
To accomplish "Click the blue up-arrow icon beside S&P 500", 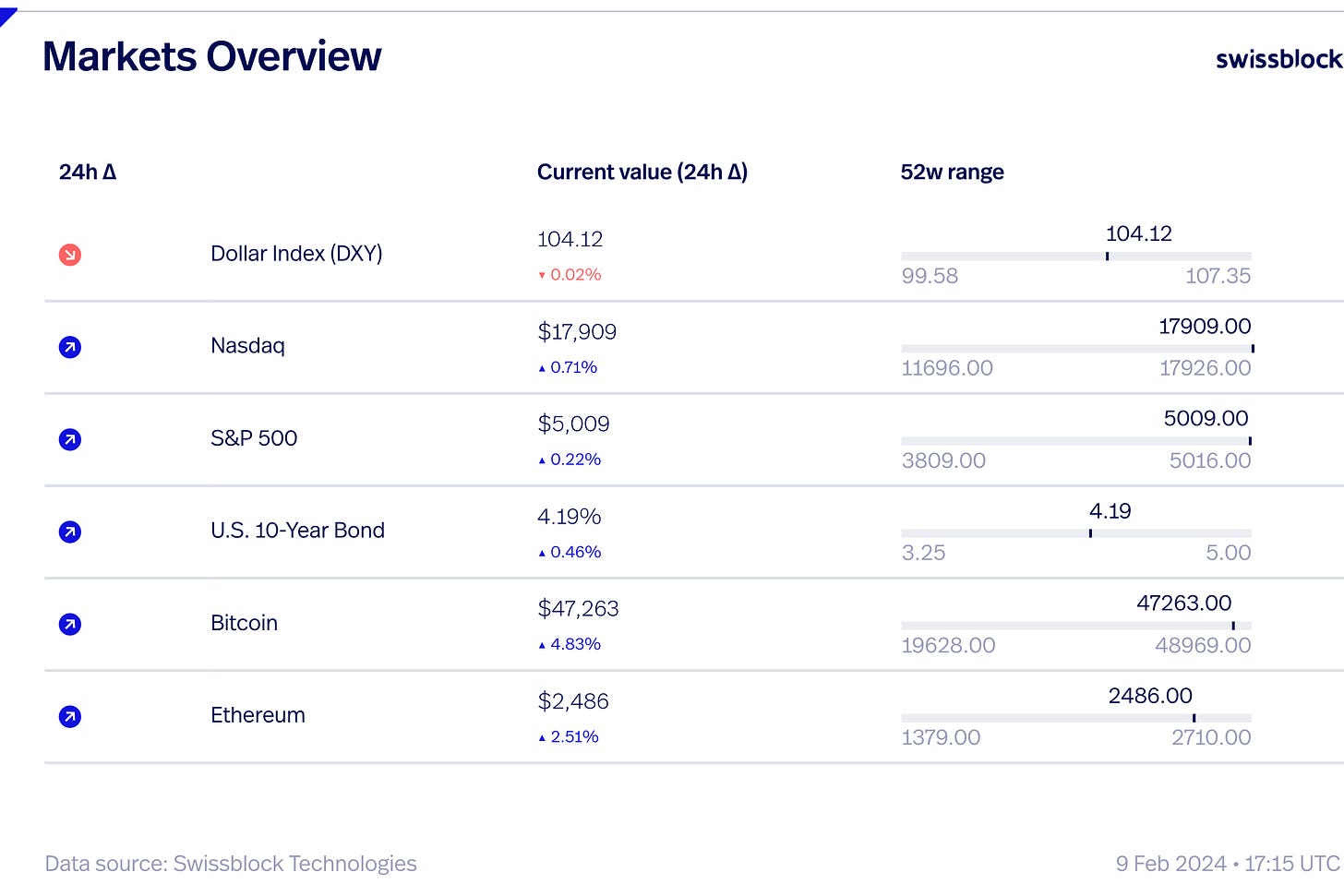I will tap(70, 439).
